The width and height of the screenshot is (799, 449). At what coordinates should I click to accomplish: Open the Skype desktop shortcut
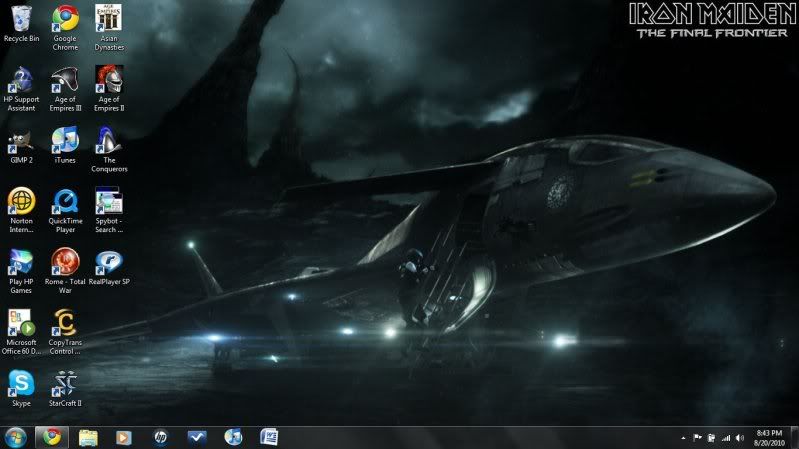pos(21,388)
